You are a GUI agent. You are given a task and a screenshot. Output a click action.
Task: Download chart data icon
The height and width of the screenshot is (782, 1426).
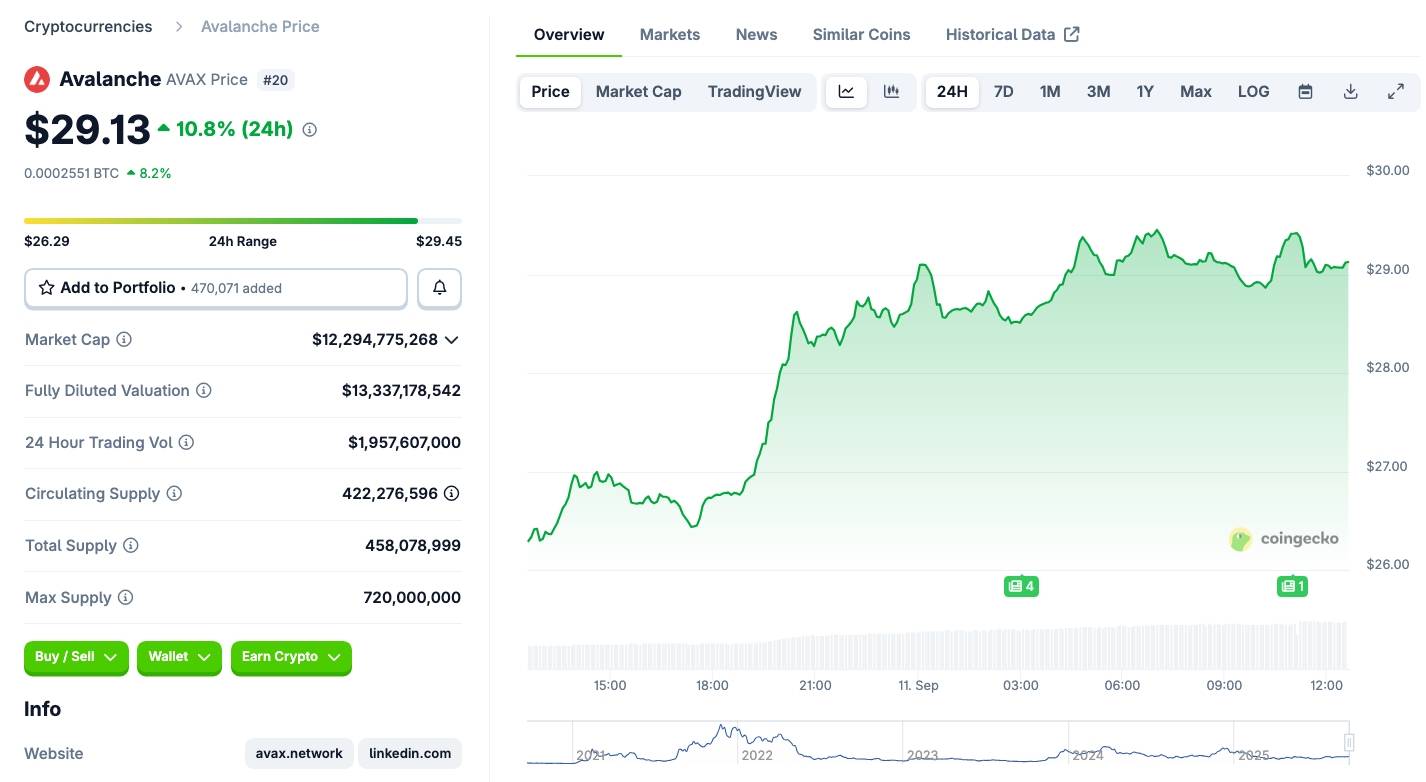(x=1350, y=92)
